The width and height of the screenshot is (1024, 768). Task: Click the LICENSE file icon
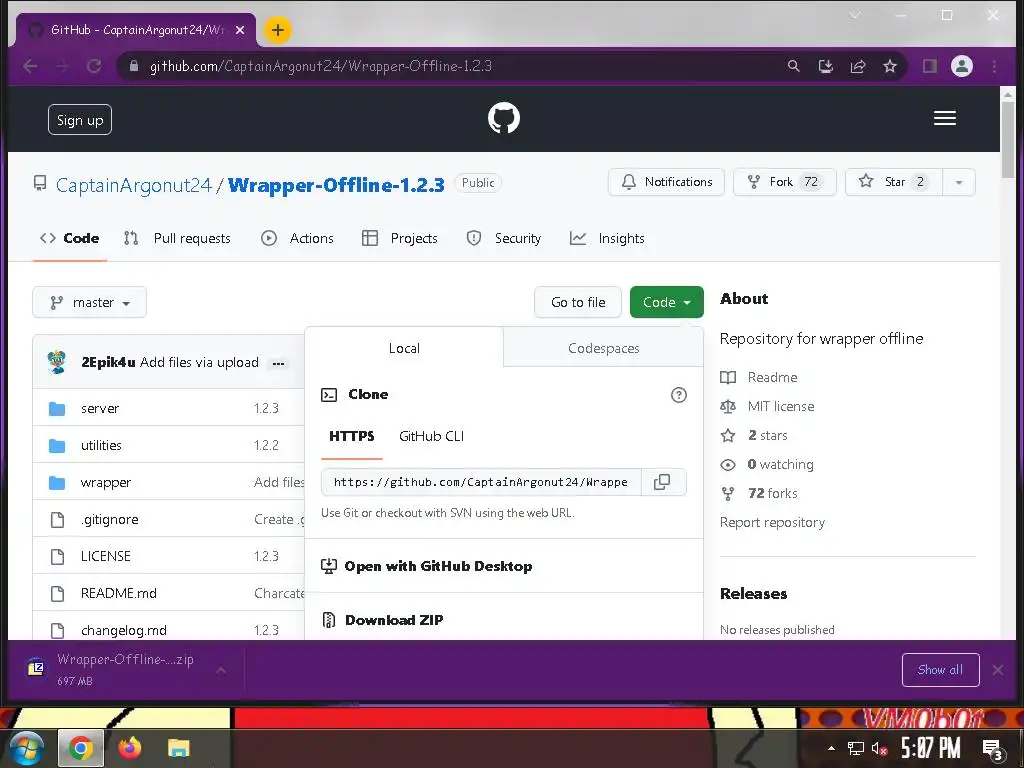tap(57, 556)
